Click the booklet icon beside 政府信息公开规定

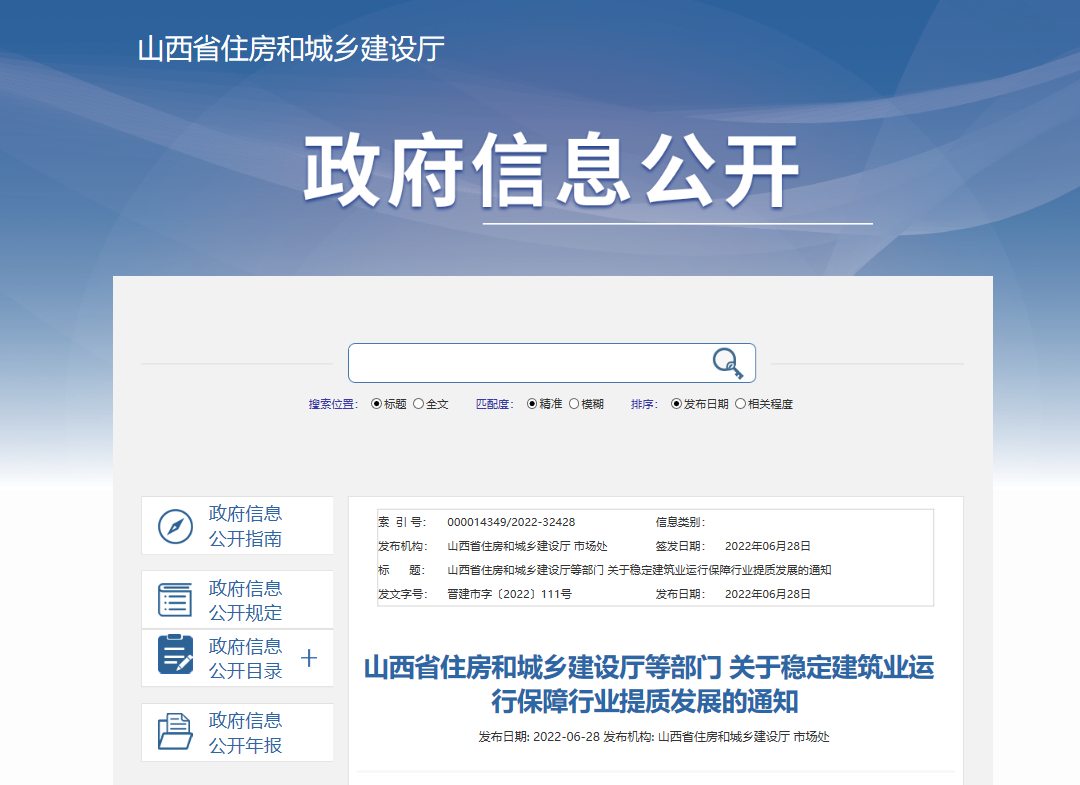click(176, 599)
